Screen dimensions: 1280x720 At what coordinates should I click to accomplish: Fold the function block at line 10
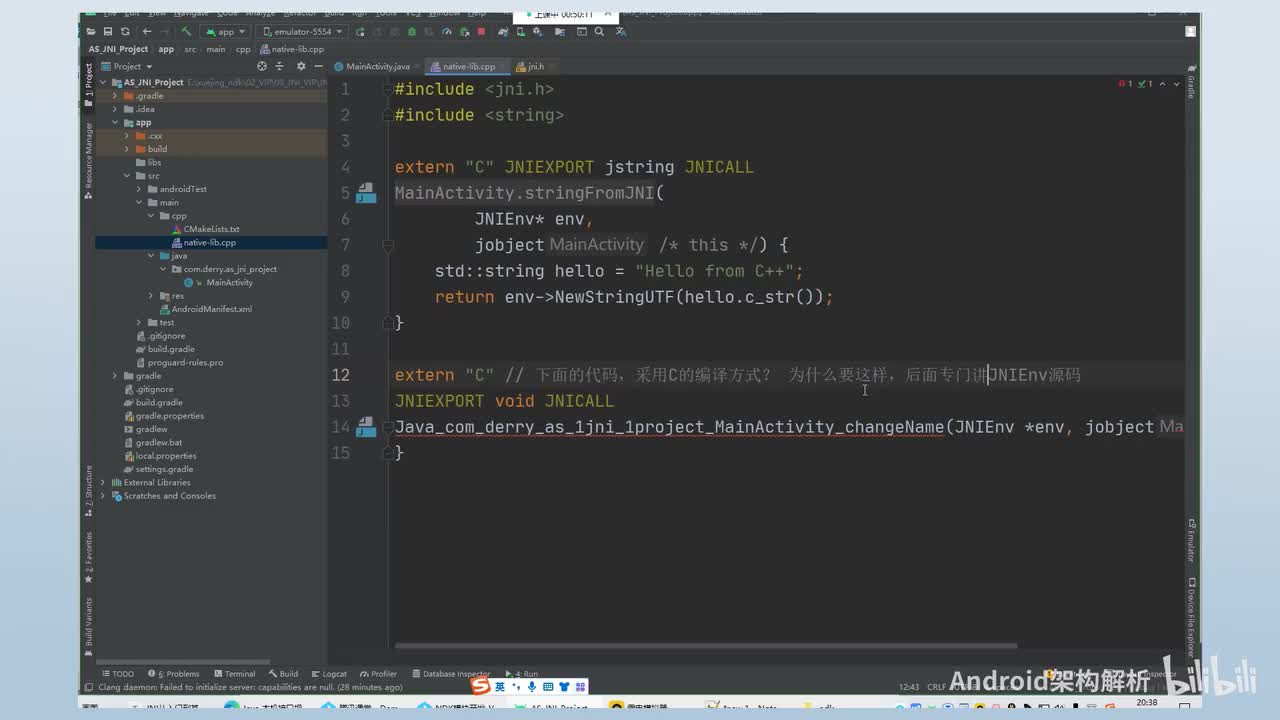[x=388, y=322]
